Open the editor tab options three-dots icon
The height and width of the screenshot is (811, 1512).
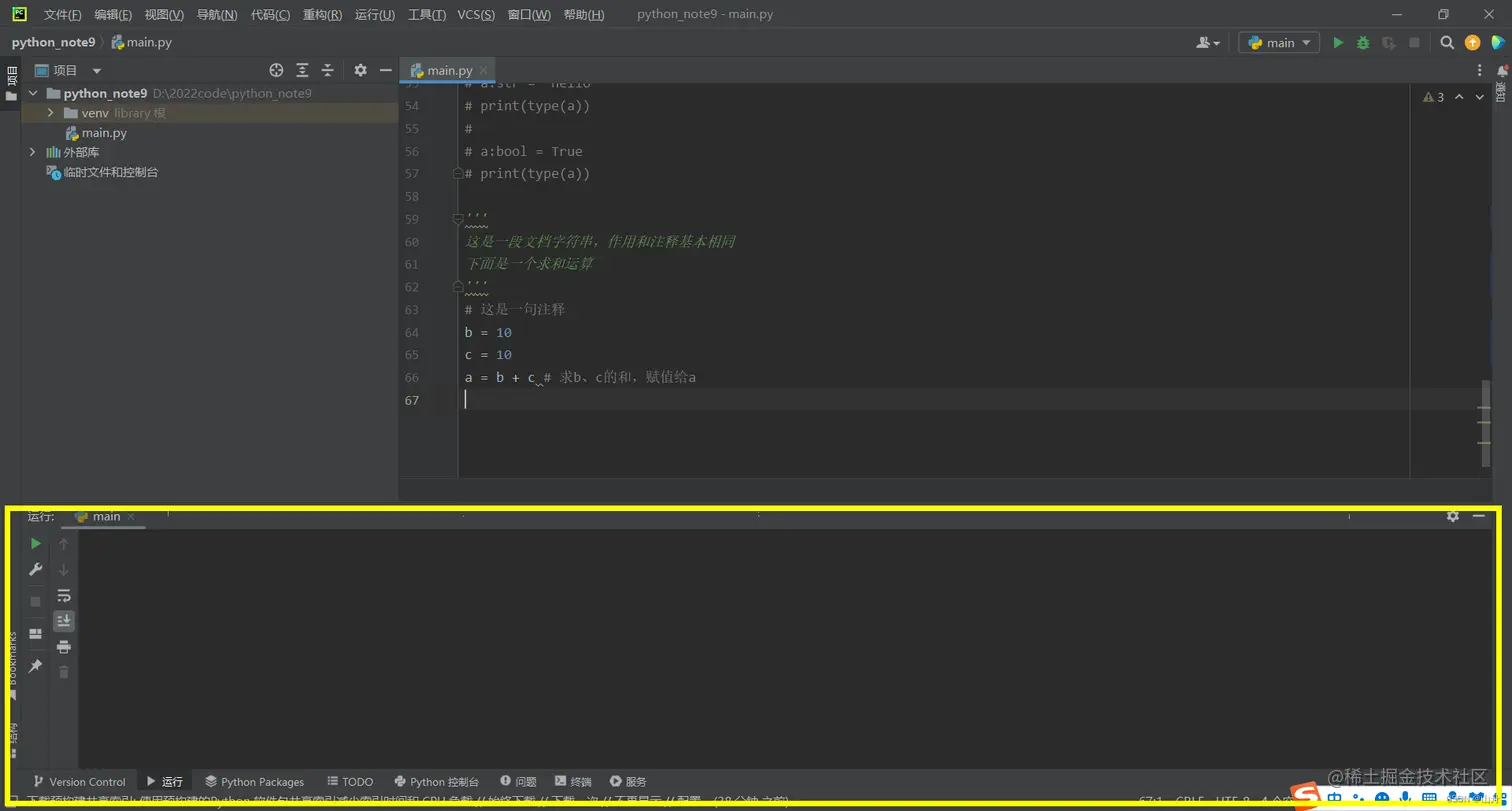[x=1481, y=71]
